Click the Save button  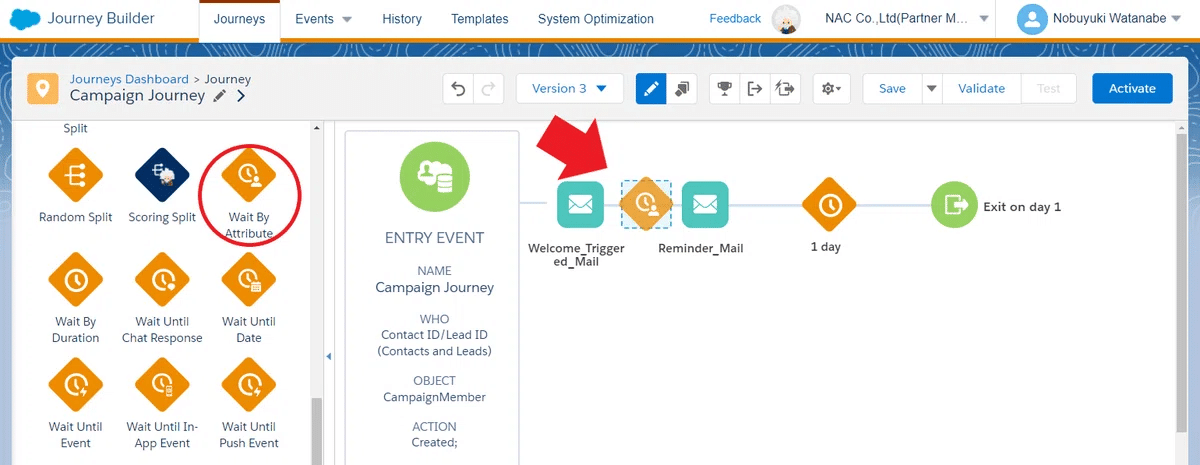click(x=892, y=88)
